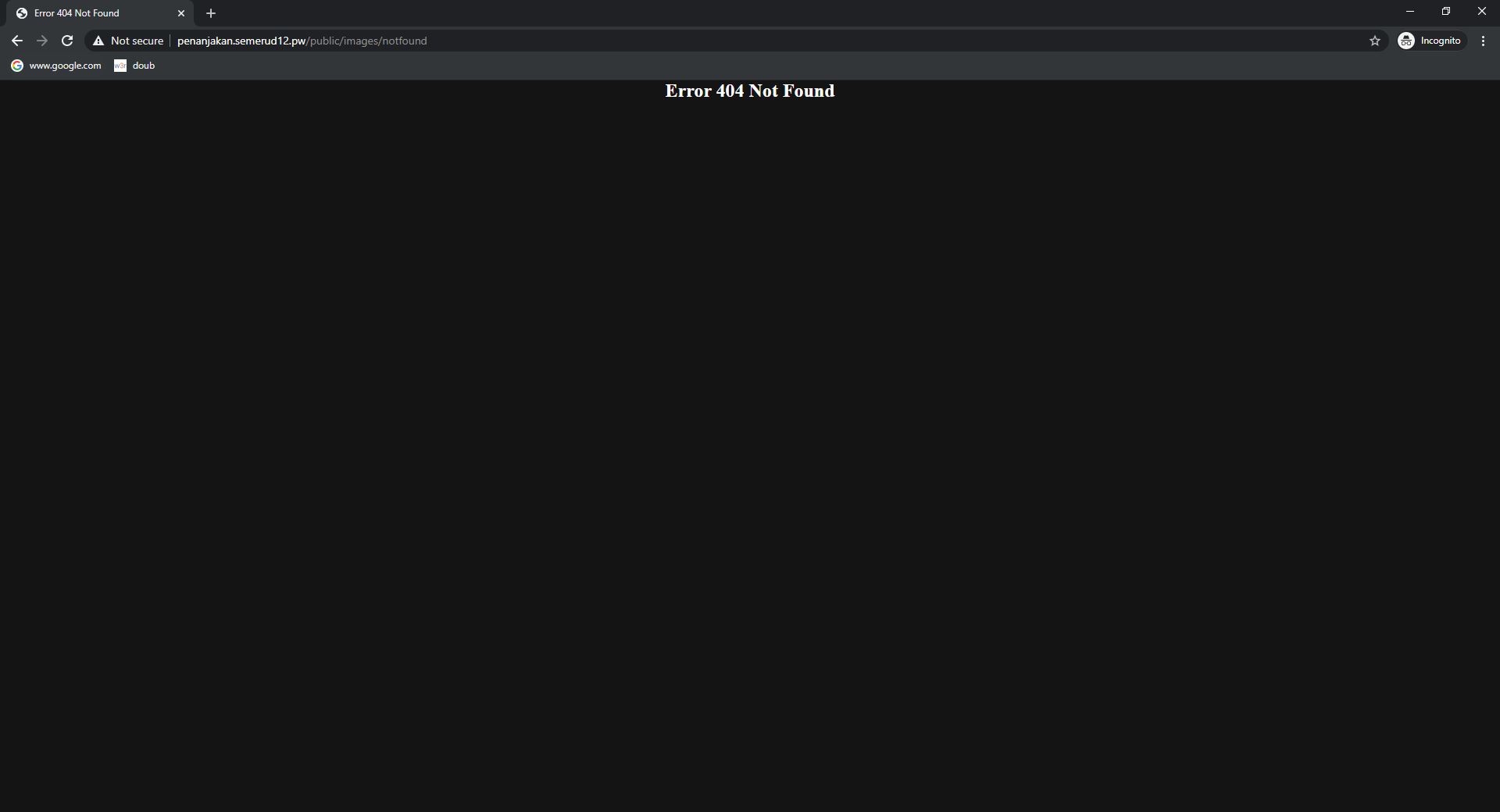Minimize the browser window
This screenshot has height=812, width=1500.
1410,11
